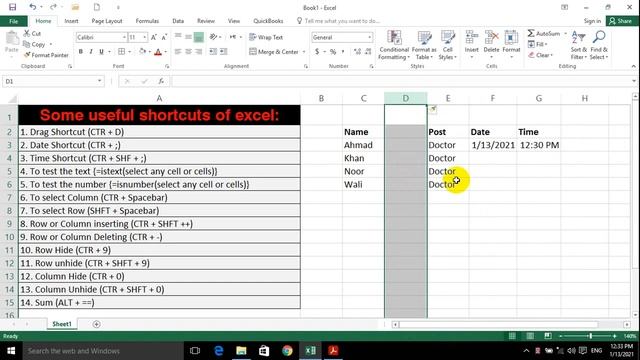Apply fill color bucket
This screenshot has height=360, width=640.
(x=142, y=51)
